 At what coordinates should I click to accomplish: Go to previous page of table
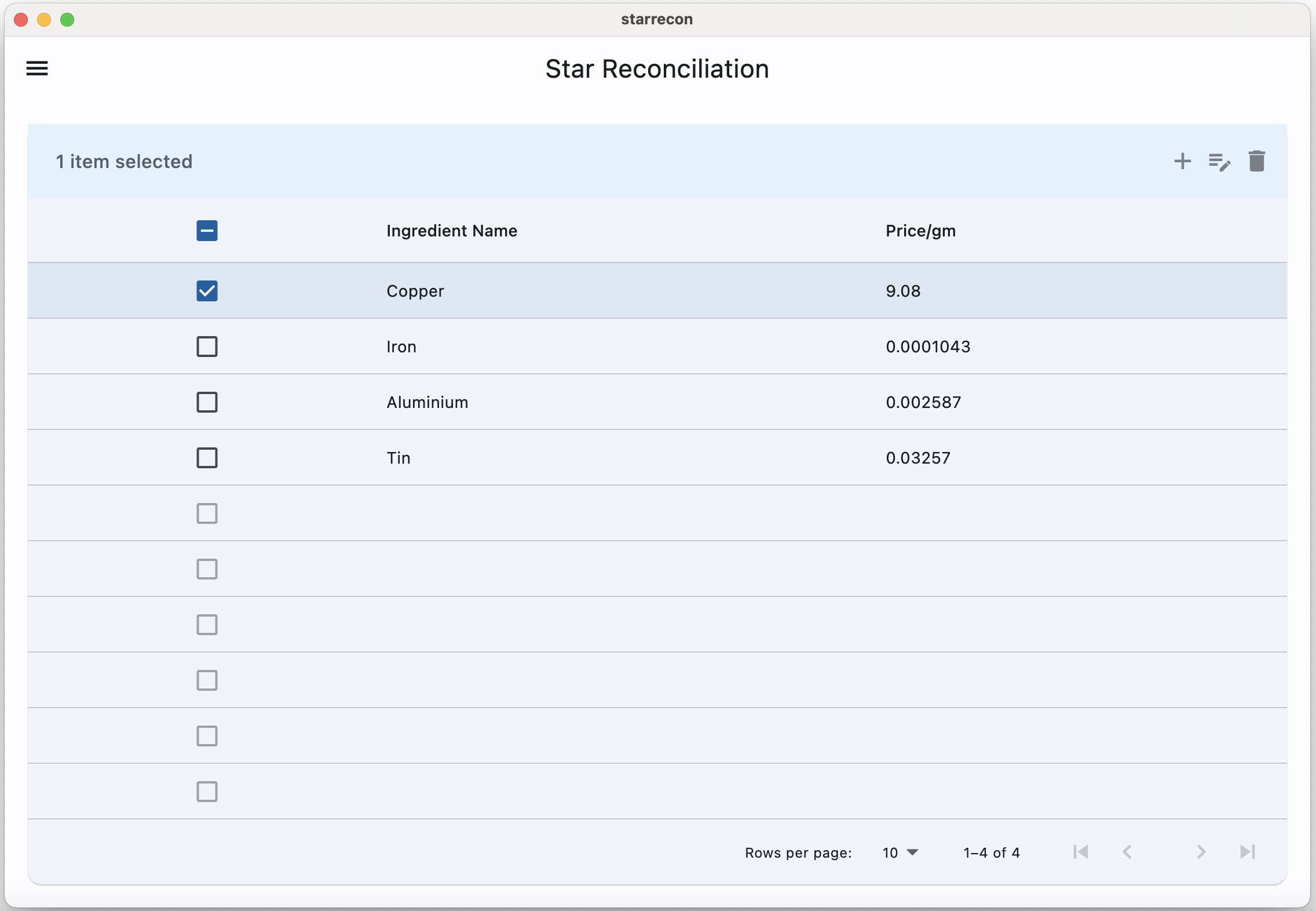coord(1127,852)
